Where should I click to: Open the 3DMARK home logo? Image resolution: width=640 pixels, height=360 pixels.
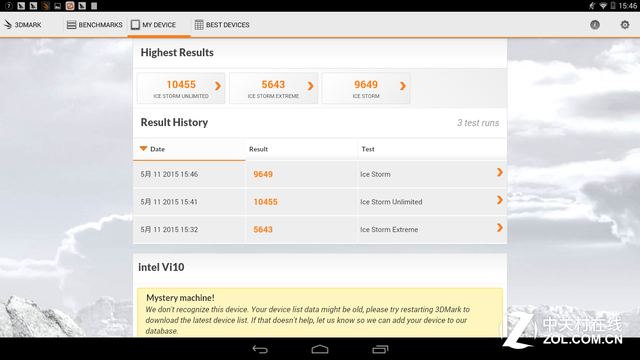[x=22, y=25]
